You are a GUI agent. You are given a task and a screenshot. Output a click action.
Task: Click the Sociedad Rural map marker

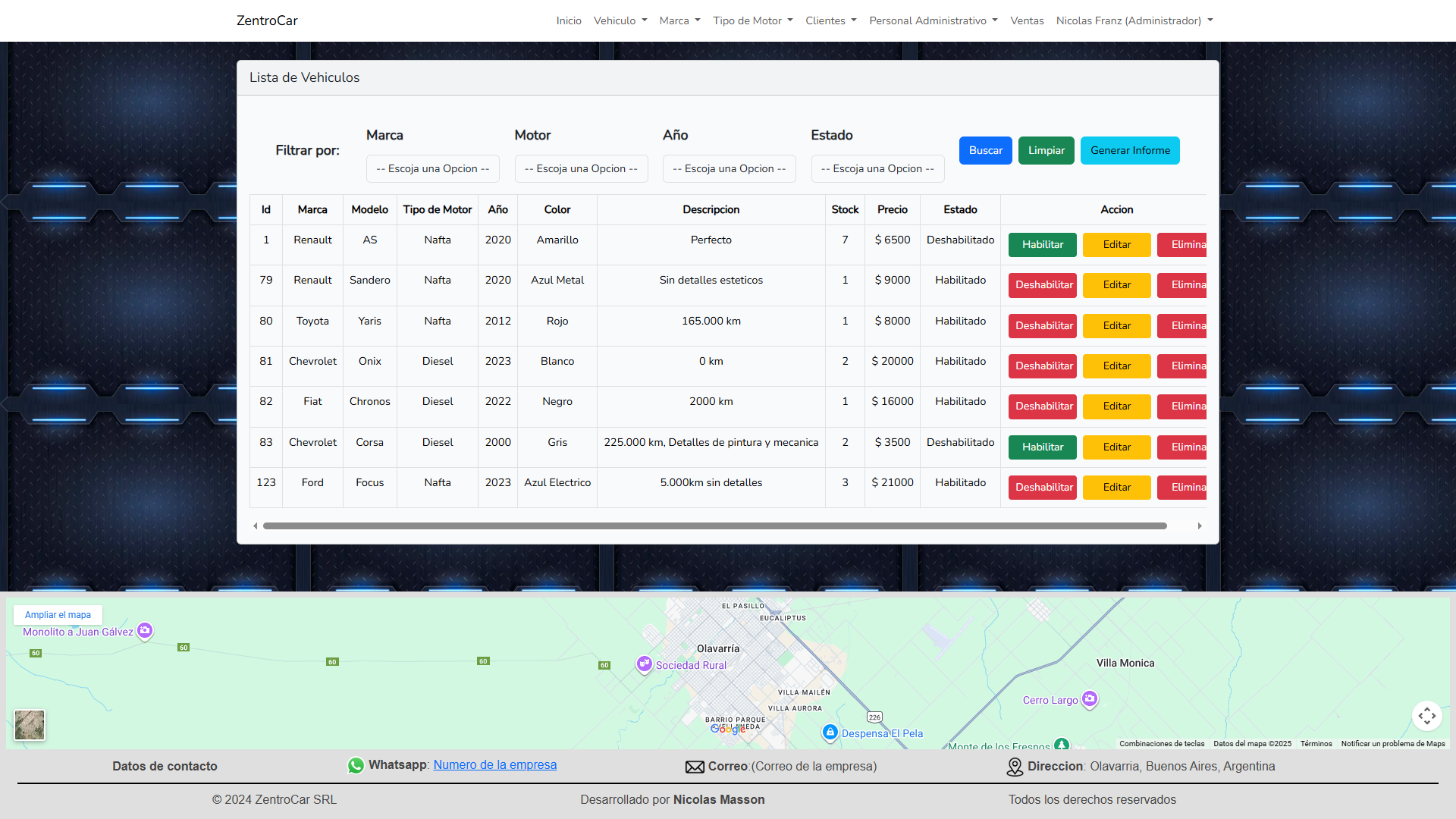pyautogui.click(x=644, y=664)
